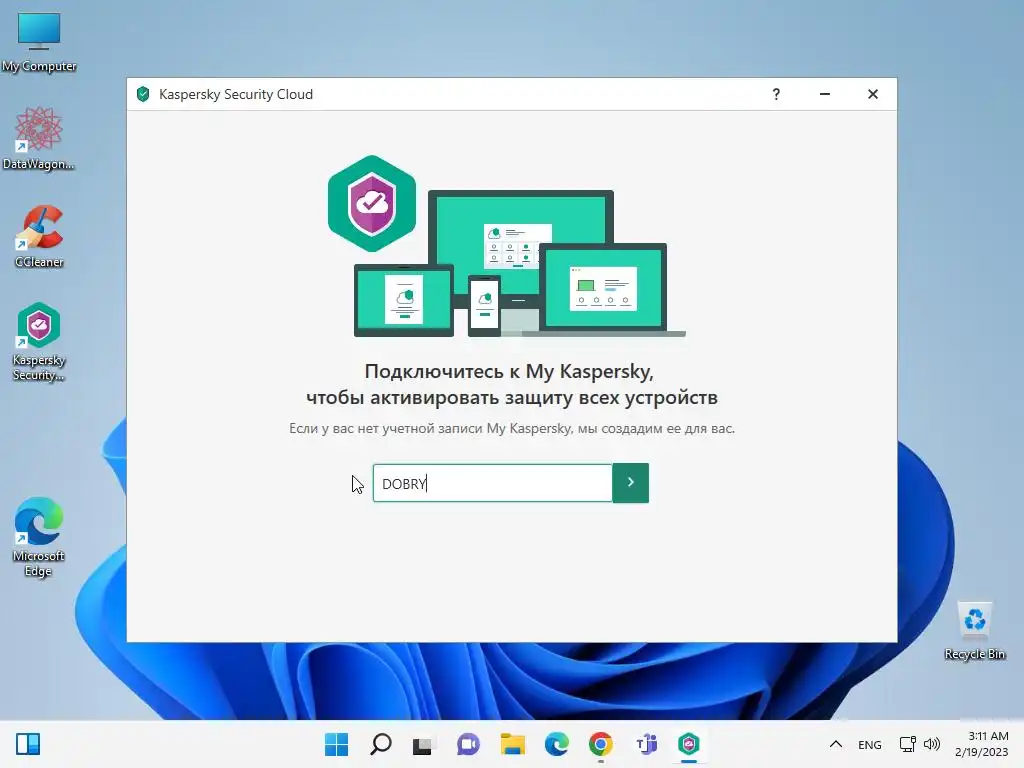This screenshot has width=1024, height=768.
Task: Click the Kaspersky shield icon in the title bar
Action: click(143, 94)
